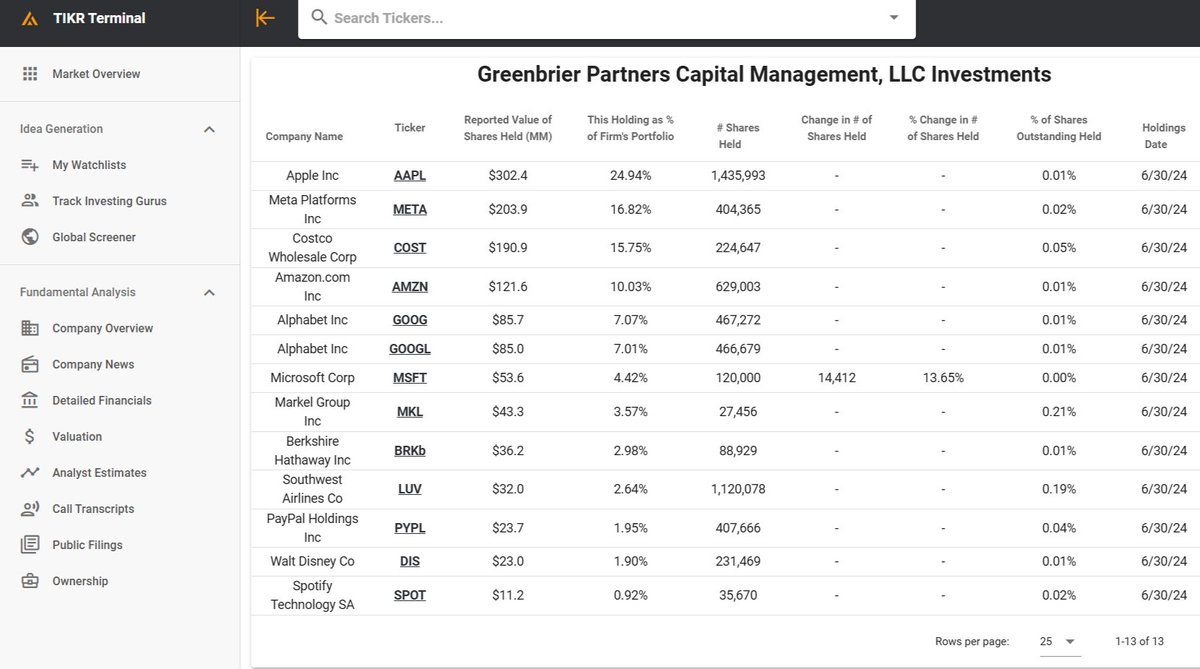The width and height of the screenshot is (1200, 669).
Task: Open the rows per page dropdown
Action: 1060,641
